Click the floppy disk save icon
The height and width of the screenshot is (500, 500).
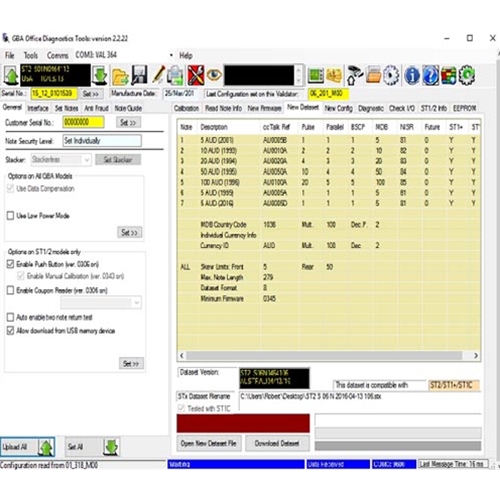(x=139, y=75)
